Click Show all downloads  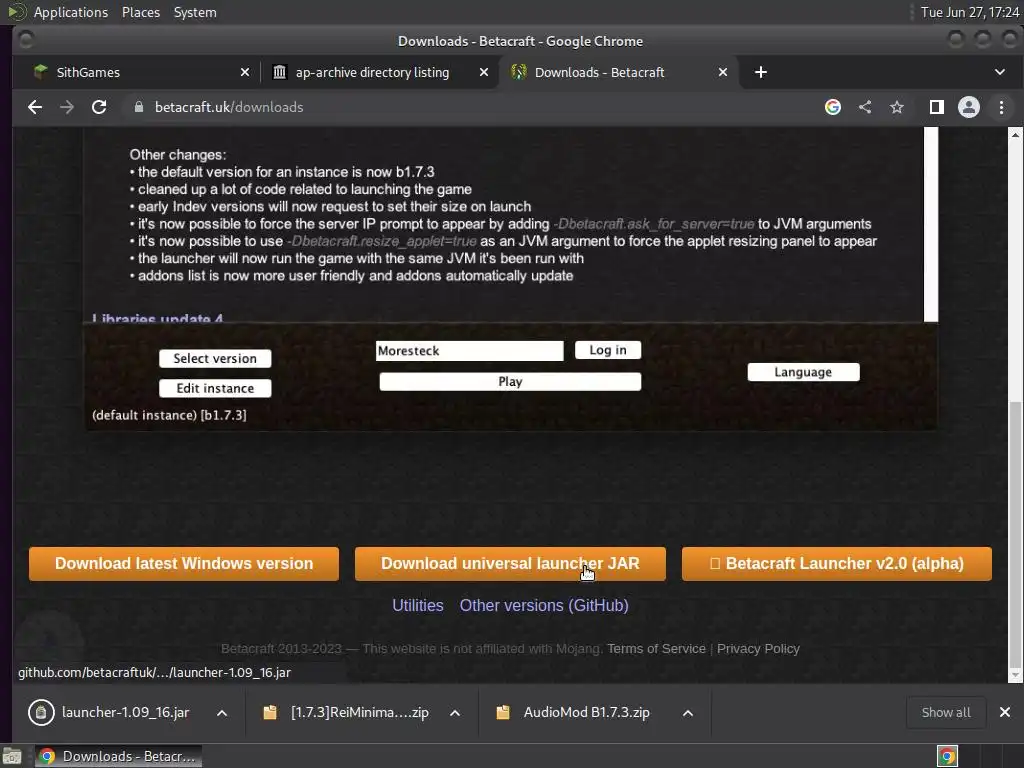tap(946, 712)
